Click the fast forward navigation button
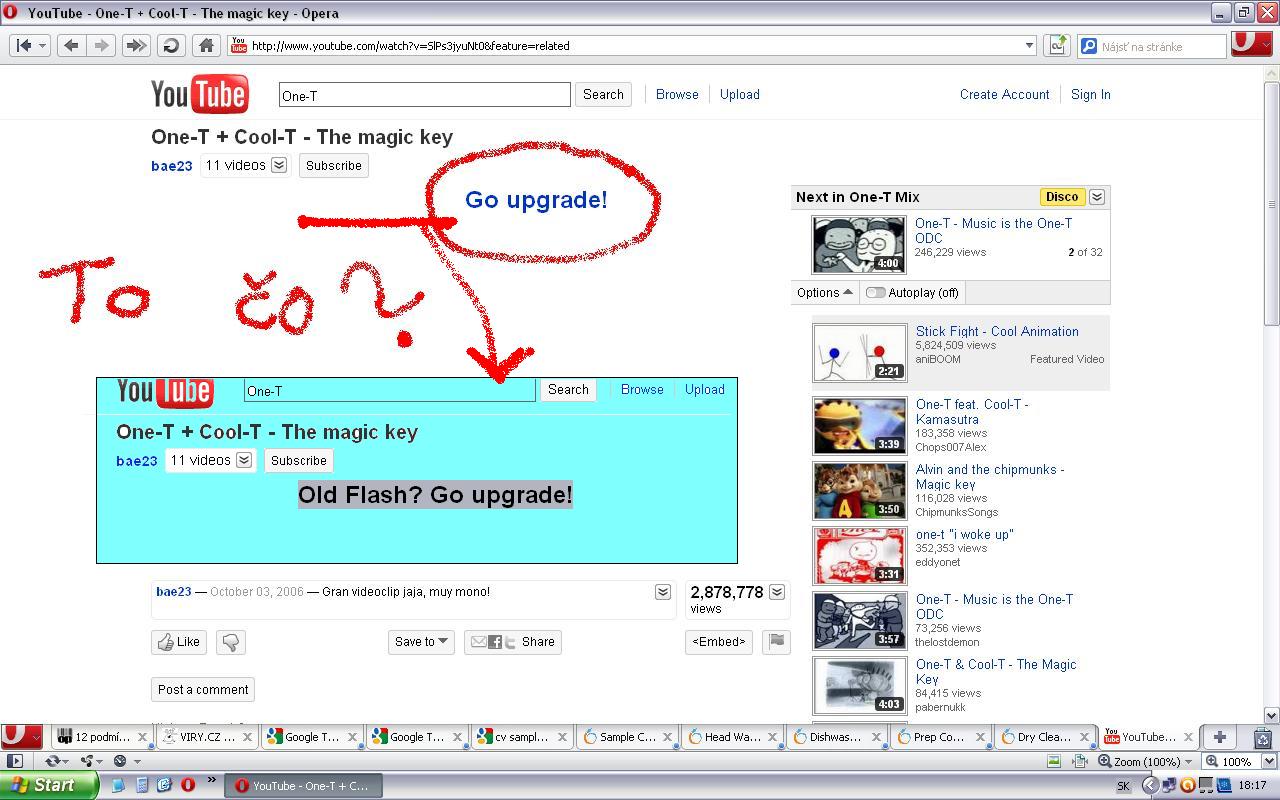The image size is (1280, 800). coord(136,45)
